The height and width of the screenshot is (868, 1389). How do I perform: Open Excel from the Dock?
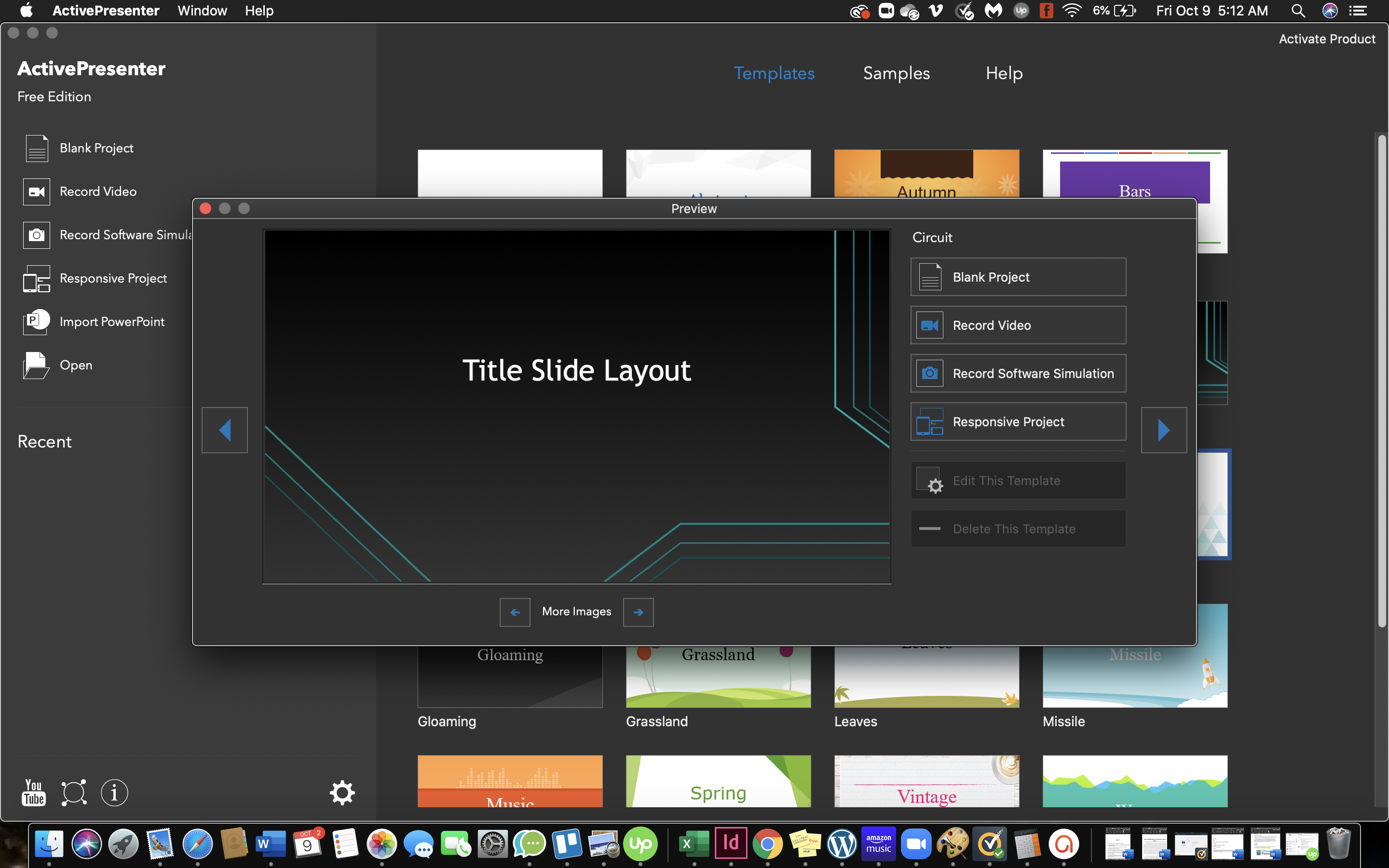(694, 844)
